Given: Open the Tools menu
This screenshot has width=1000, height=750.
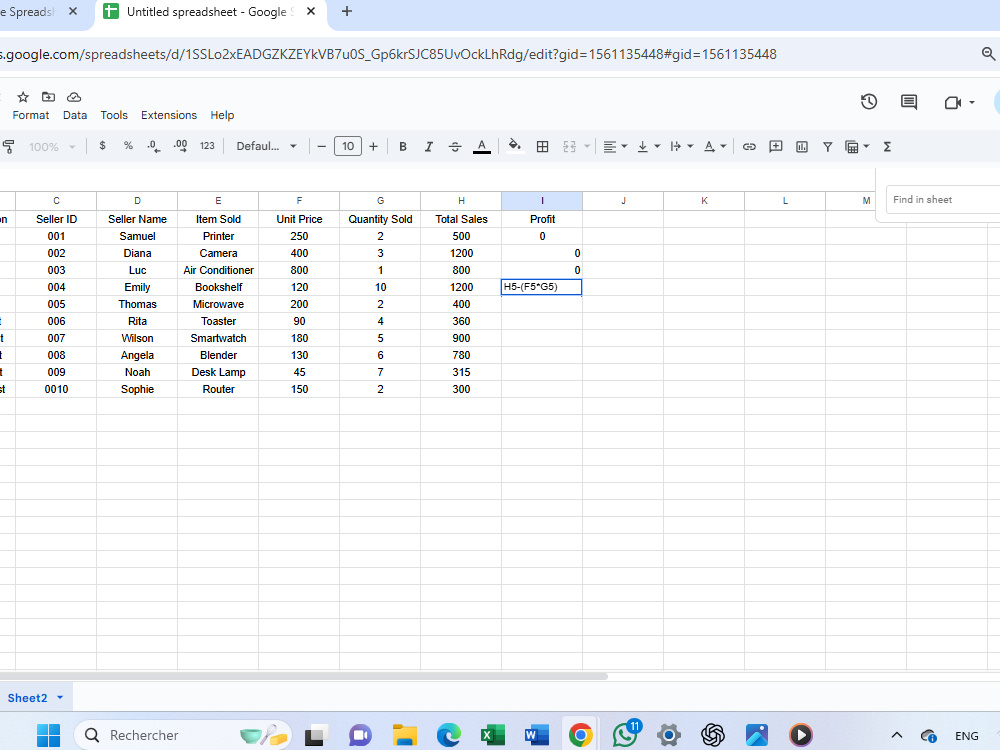Looking at the screenshot, I should tap(114, 115).
